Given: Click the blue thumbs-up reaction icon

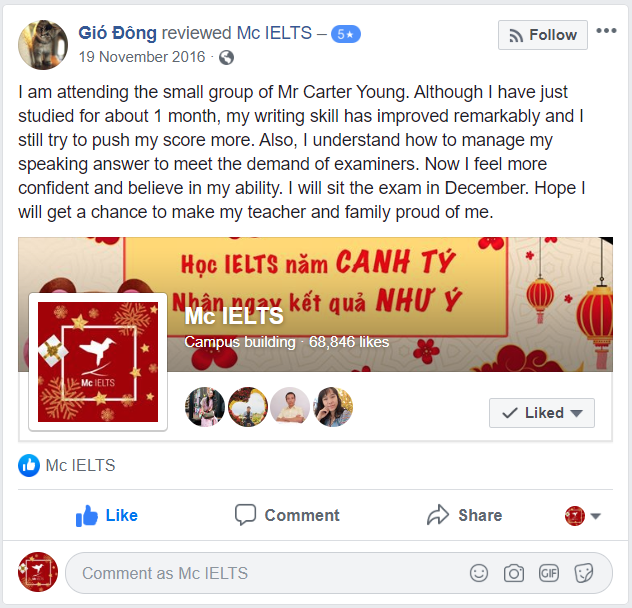Looking at the screenshot, I should [x=29, y=465].
